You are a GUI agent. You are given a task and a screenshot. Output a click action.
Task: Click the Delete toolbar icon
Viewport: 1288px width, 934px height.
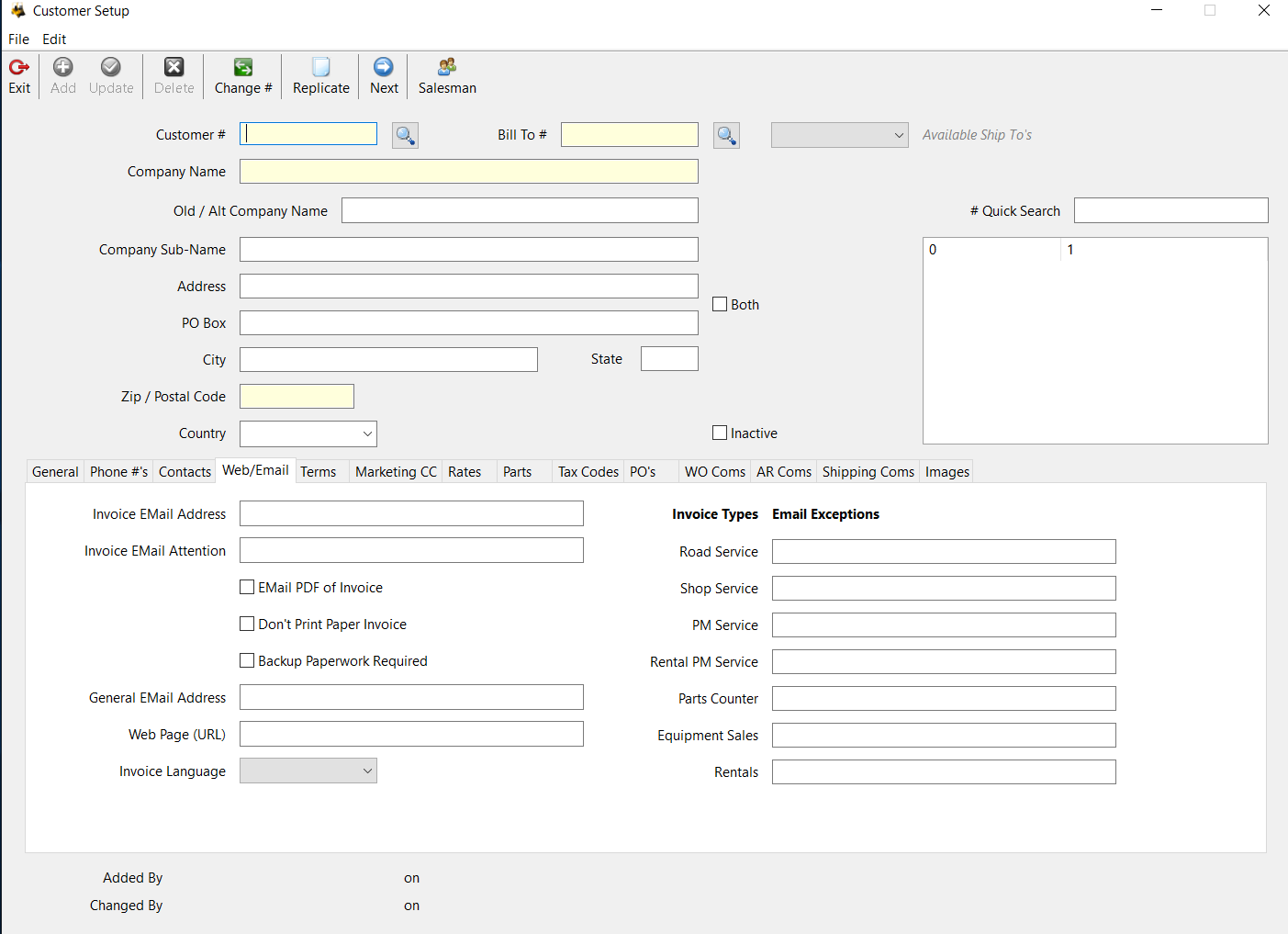click(174, 67)
